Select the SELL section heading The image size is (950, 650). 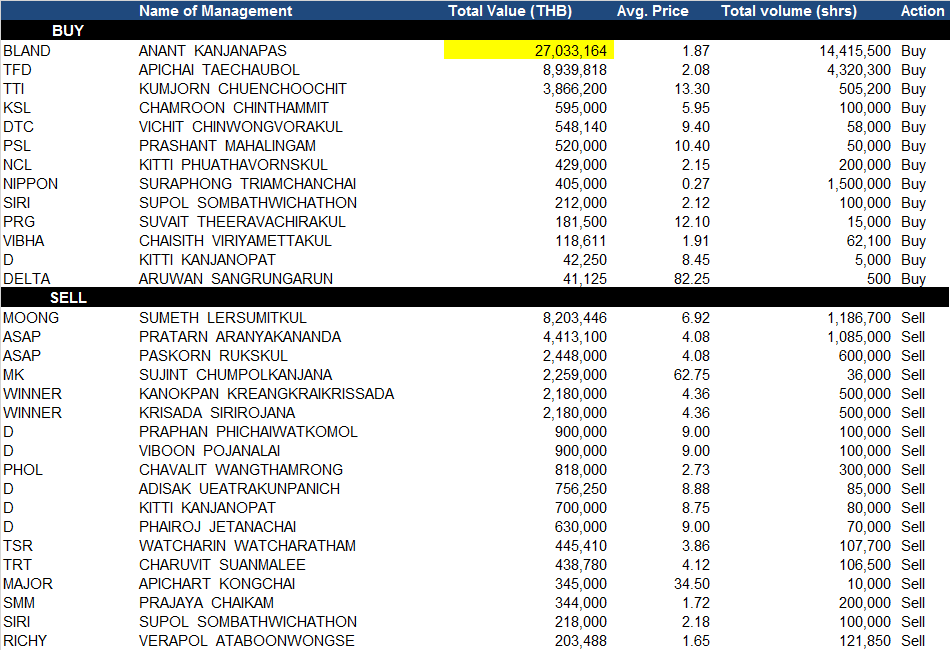click(68, 297)
